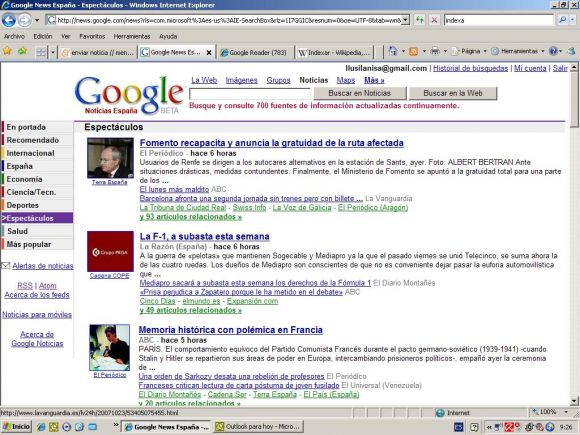Open the dropdown arrow next to Home icon

click(x=403, y=51)
